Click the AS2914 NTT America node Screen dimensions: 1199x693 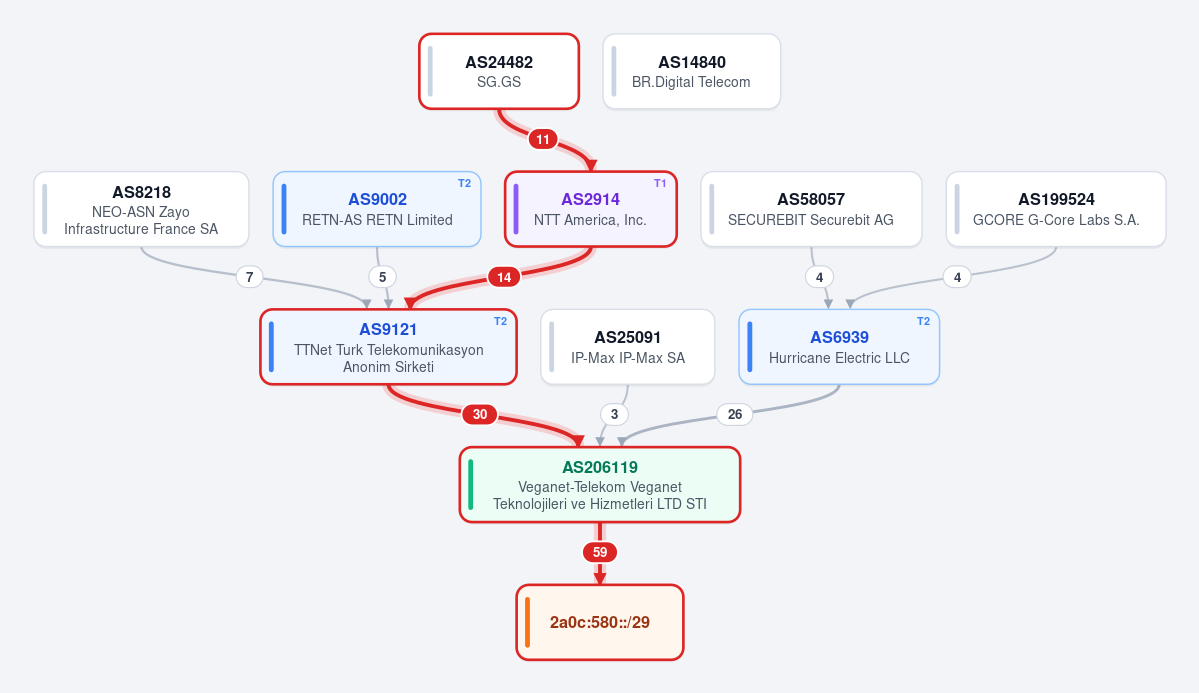click(x=590, y=209)
